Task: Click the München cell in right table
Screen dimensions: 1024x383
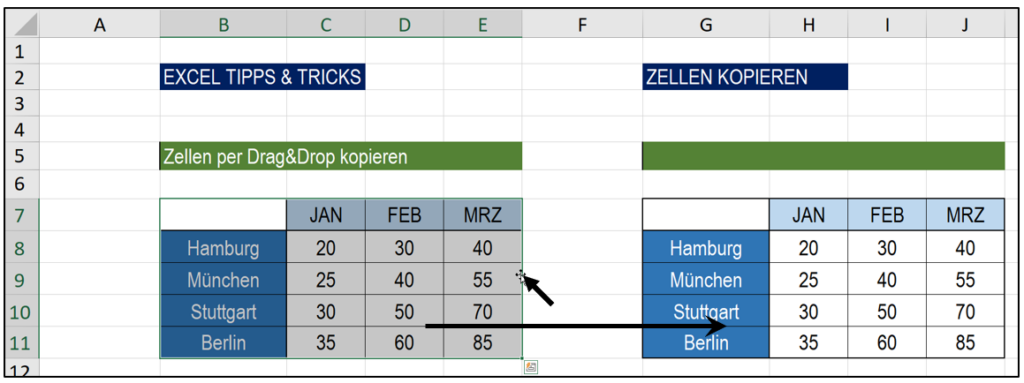Action: 705,280
